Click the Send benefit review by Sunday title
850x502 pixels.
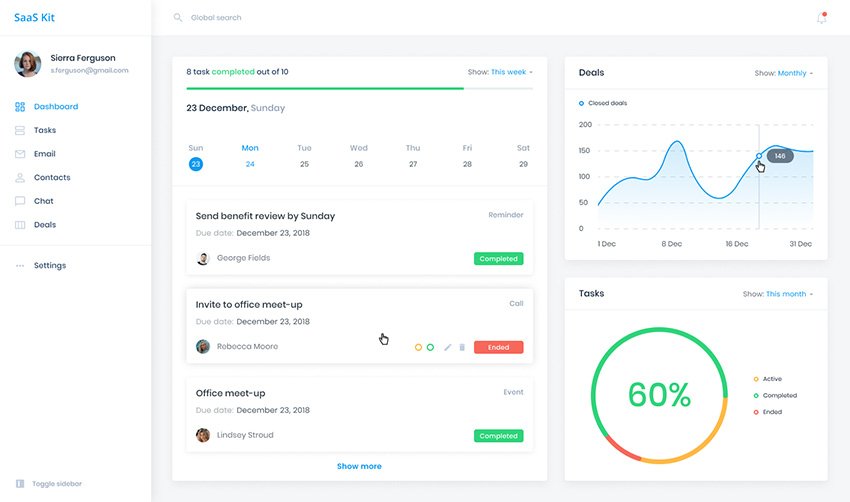265,216
